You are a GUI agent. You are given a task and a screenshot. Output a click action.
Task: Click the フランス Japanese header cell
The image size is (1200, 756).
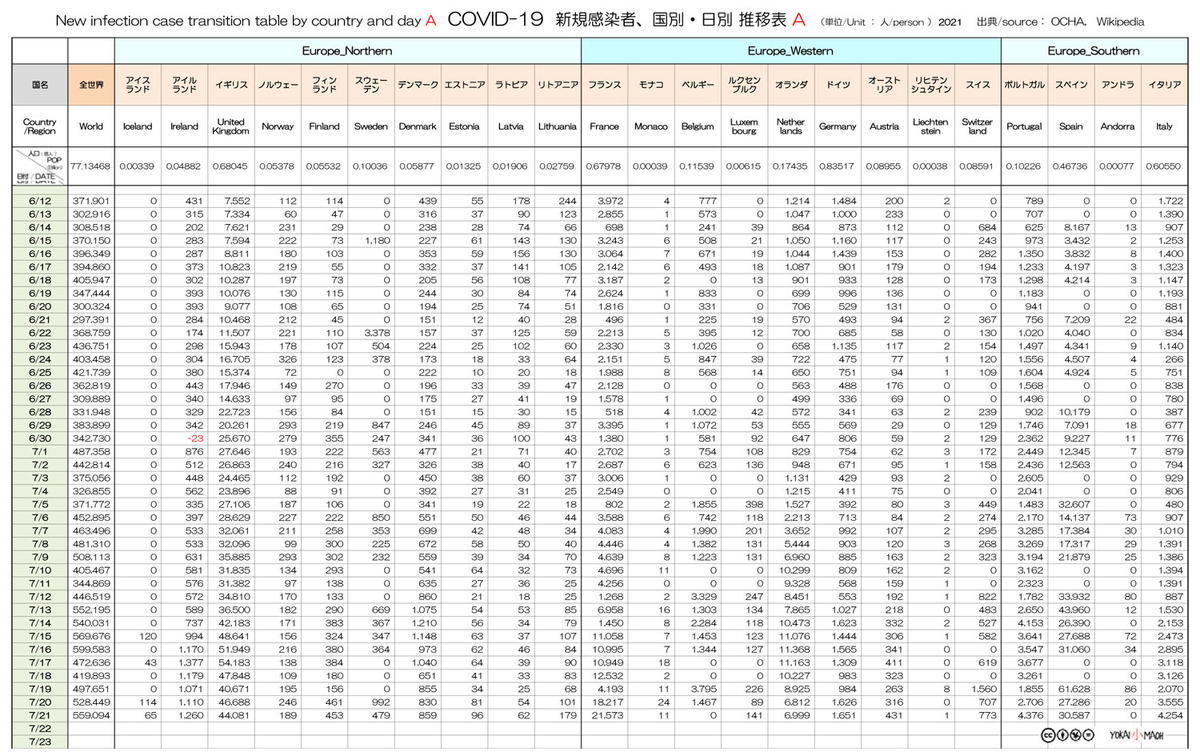[x=605, y=87]
